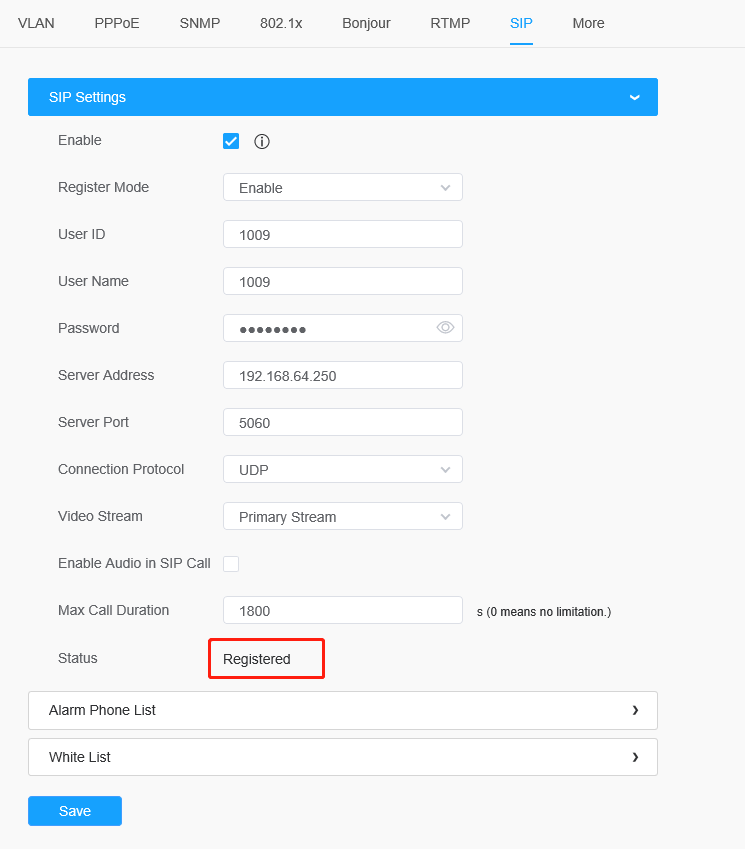The image size is (745, 849).
Task: Expand the Alarm Phone List section
Action: [x=343, y=710]
